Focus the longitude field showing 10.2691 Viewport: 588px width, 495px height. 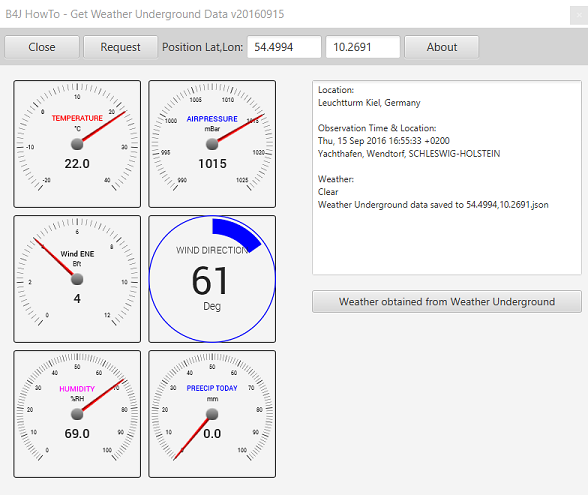pos(363,47)
